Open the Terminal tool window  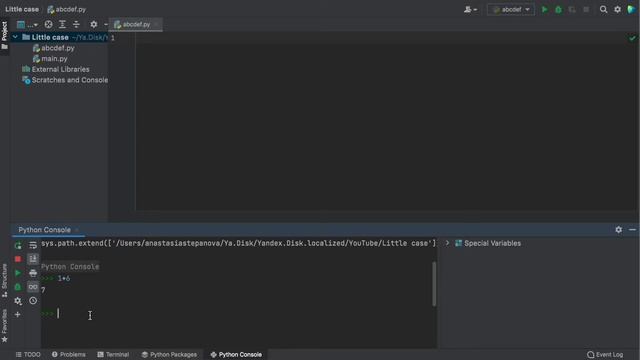(113, 355)
